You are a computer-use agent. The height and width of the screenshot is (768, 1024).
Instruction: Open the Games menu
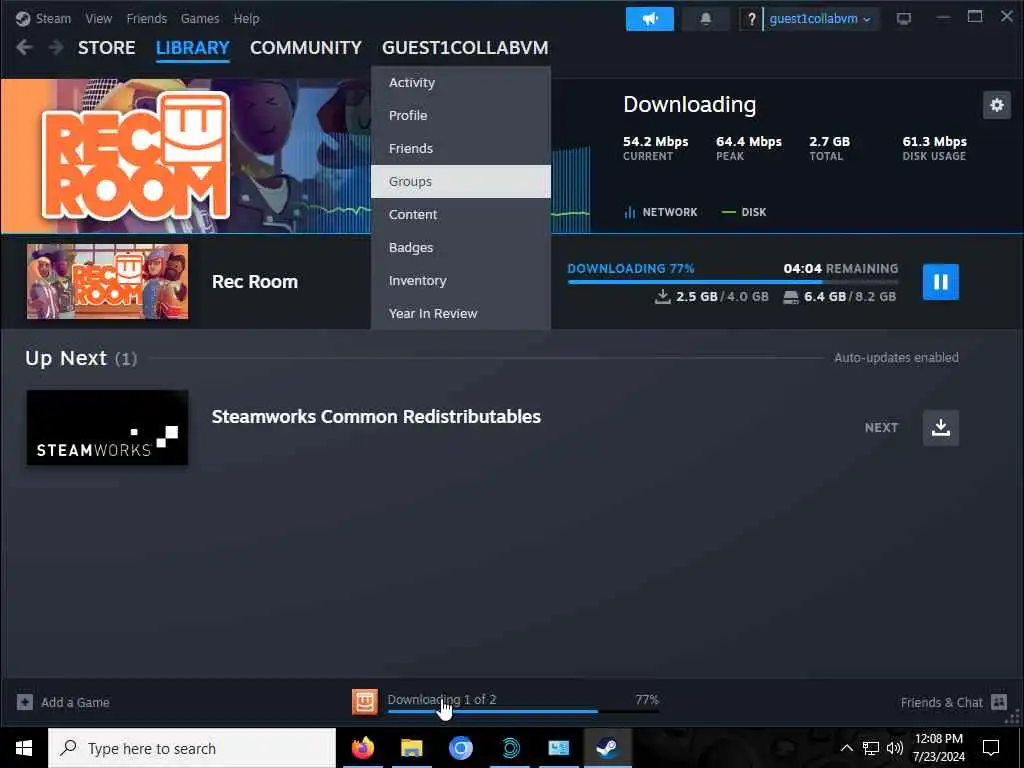coord(200,18)
